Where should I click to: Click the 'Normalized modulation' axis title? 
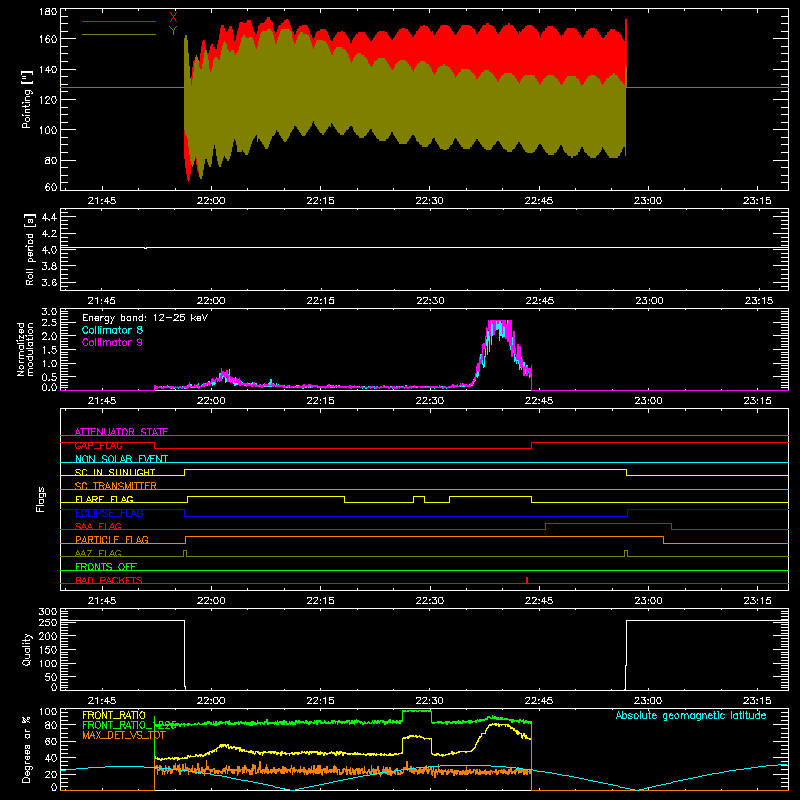click(x=25, y=349)
